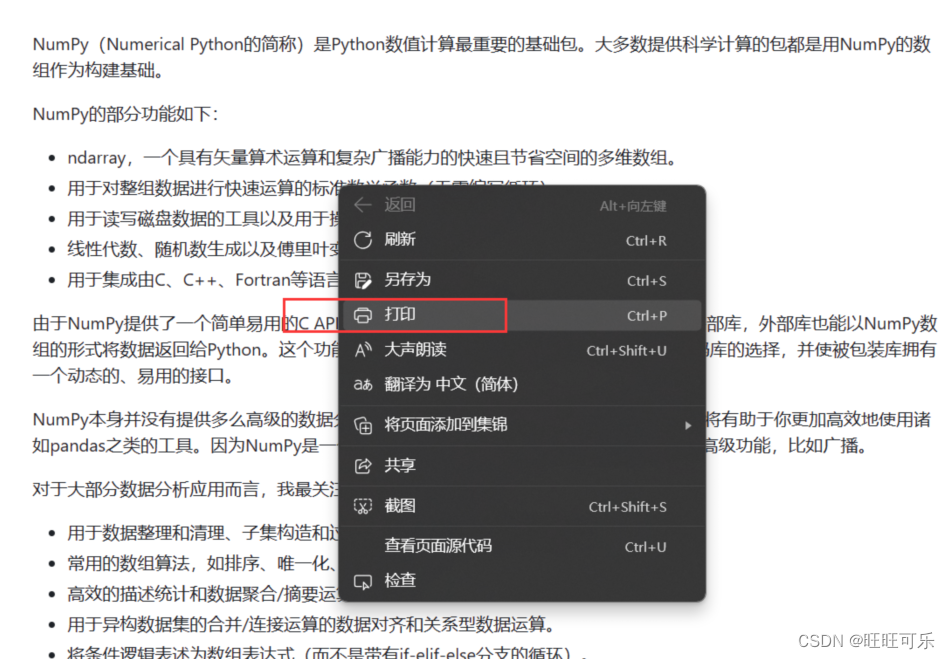Select 检查 in the context menu

click(x=522, y=581)
